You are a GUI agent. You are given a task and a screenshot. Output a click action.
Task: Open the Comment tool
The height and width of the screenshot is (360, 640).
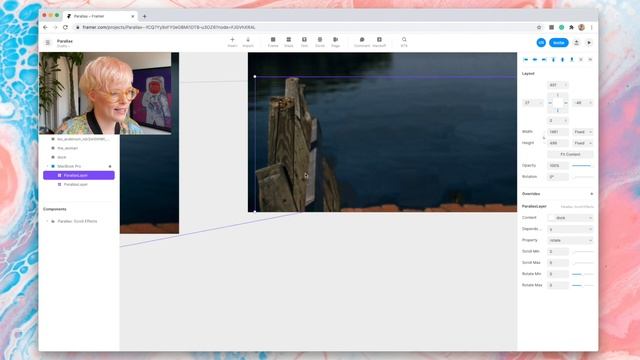coord(362,42)
